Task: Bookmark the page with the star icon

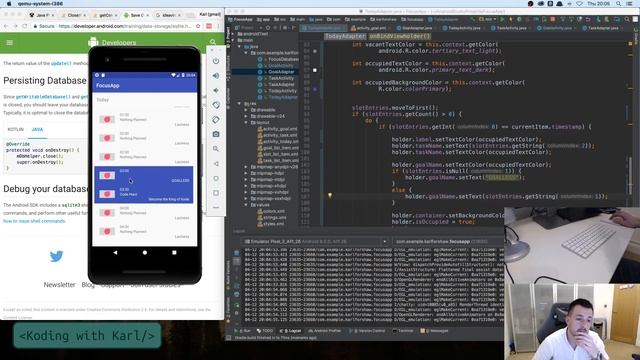Action: [x=198, y=26]
